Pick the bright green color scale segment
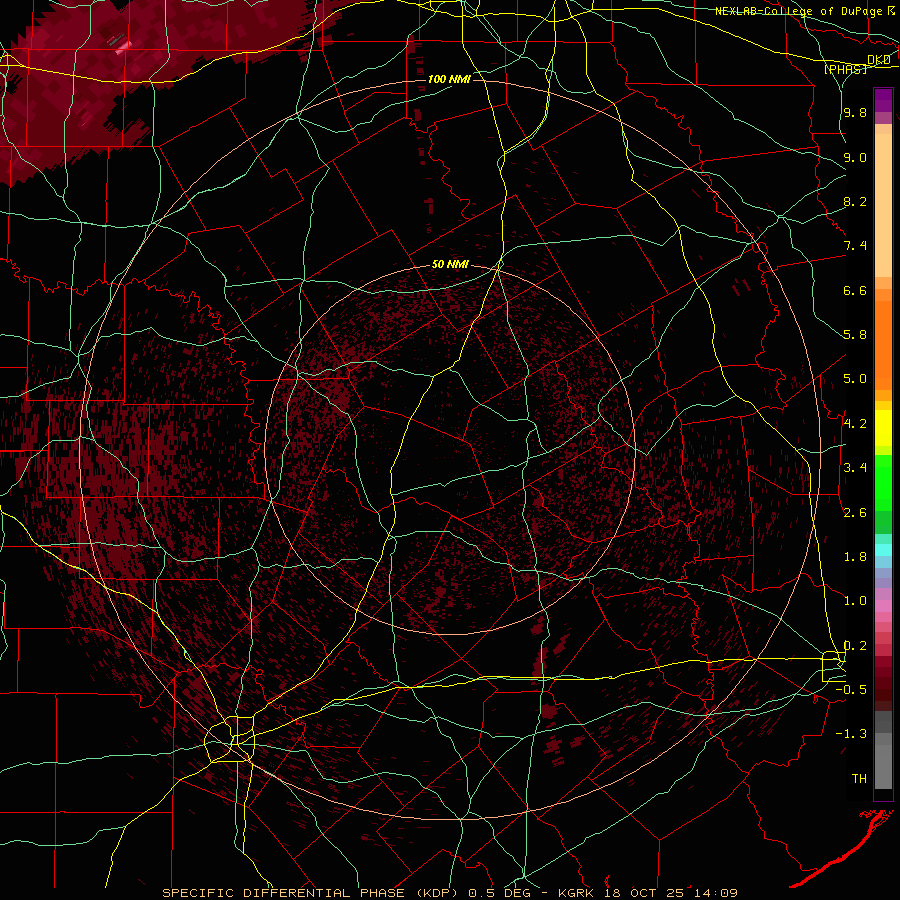 point(883,482)
